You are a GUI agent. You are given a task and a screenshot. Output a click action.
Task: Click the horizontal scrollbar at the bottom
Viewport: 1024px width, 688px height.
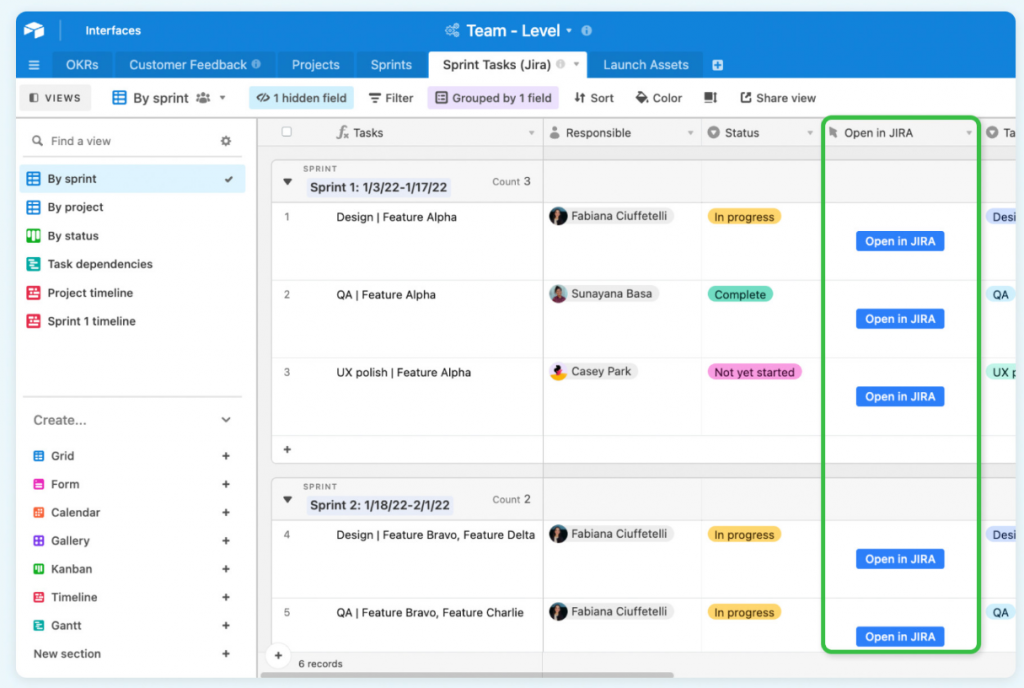pos(467,675)
